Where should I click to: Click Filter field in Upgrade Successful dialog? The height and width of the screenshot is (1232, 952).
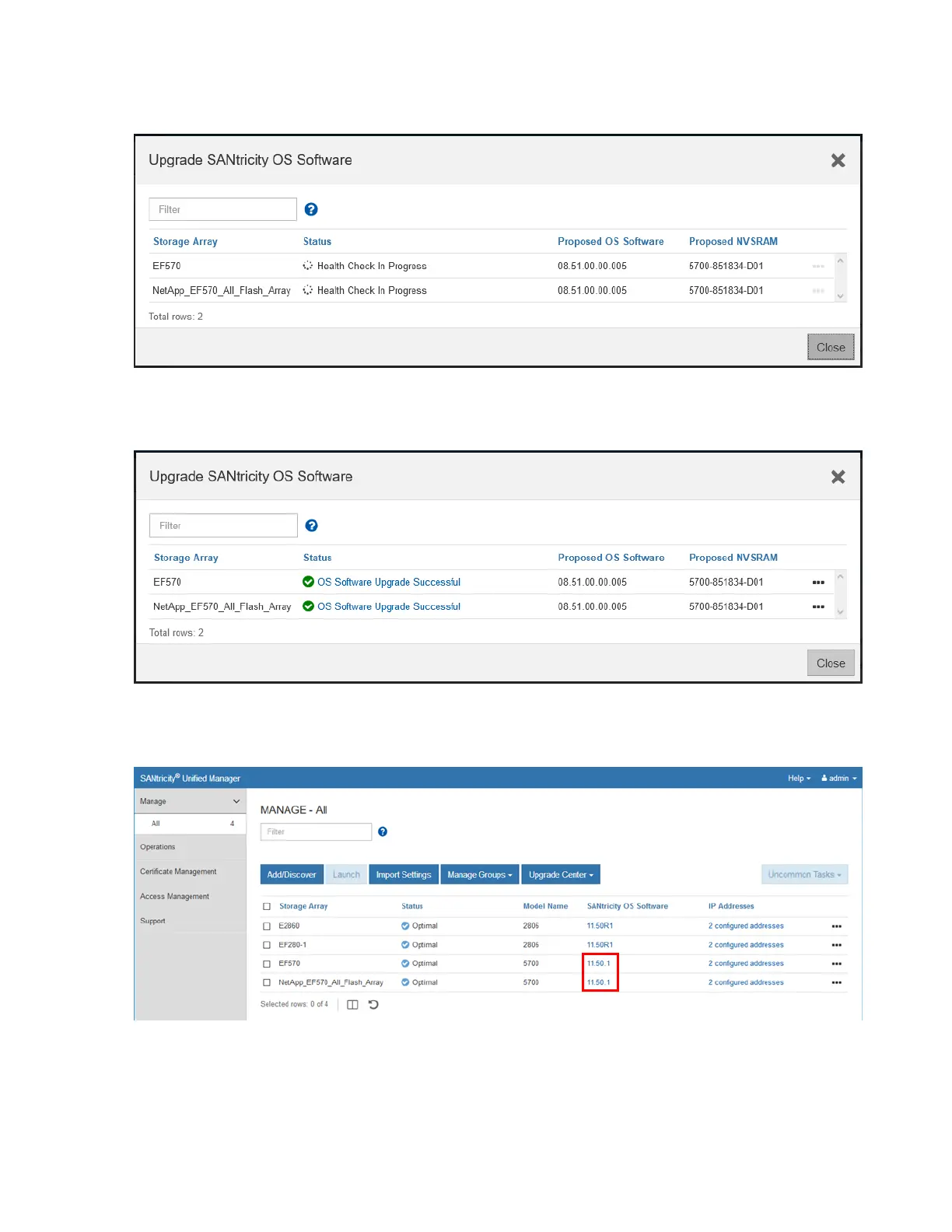(x=223, y=526)
